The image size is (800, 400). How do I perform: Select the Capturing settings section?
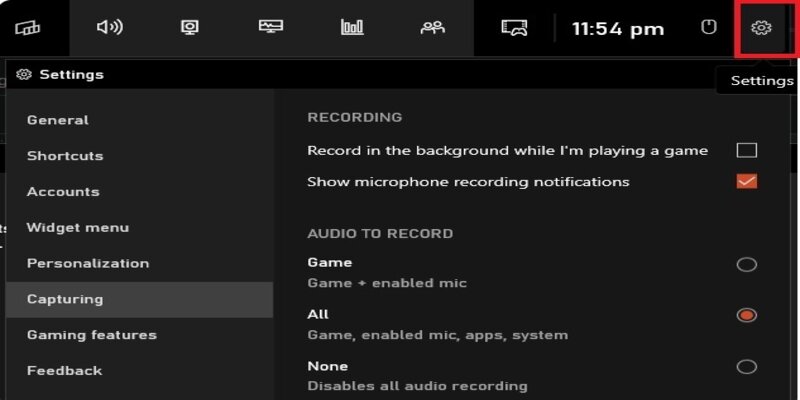coord(140,299)
